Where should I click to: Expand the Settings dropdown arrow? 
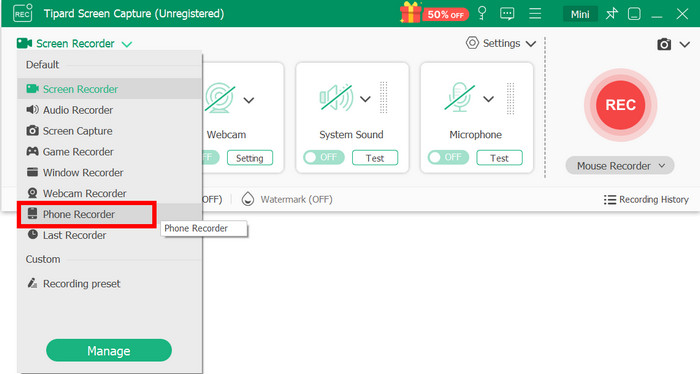531,44
